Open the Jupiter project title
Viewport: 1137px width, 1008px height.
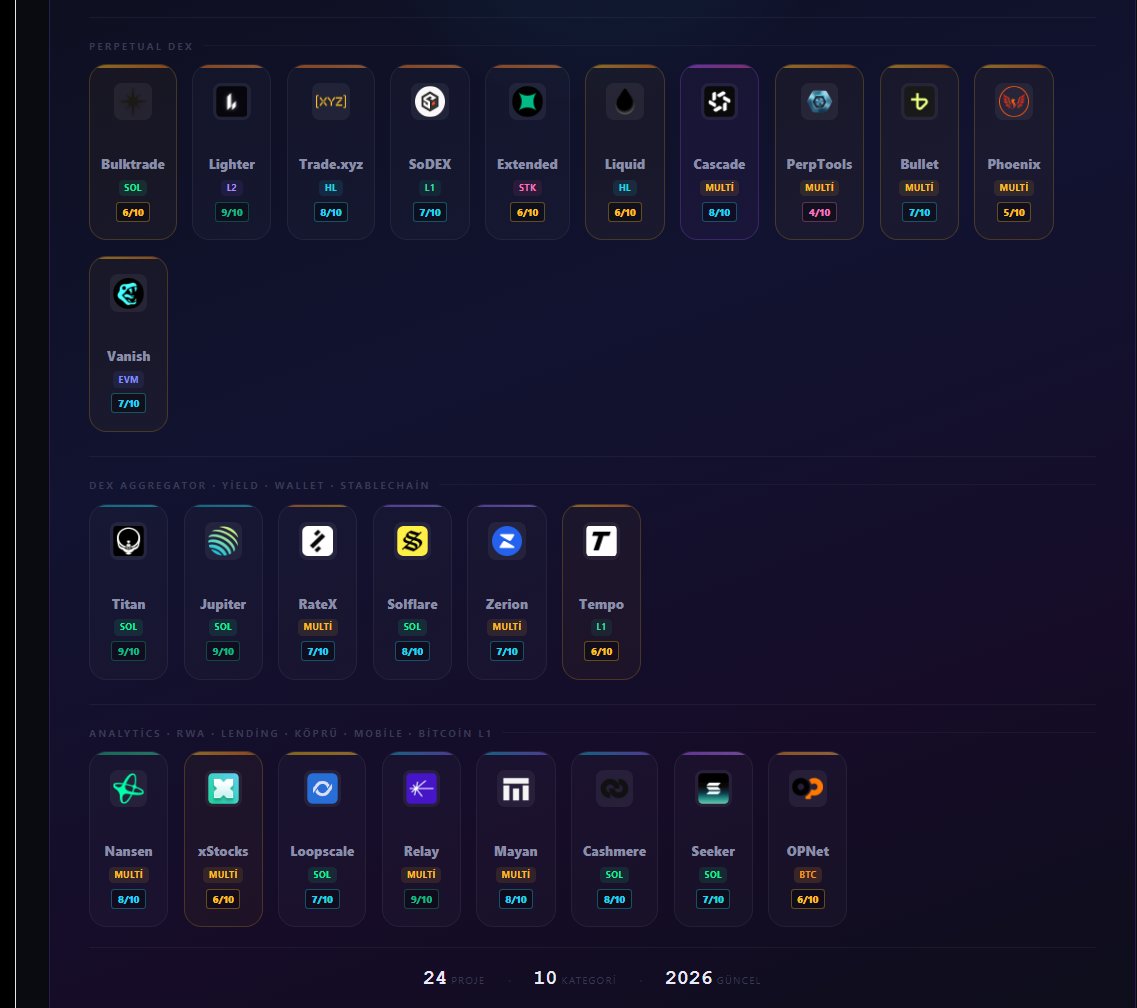tap(223, 604)
